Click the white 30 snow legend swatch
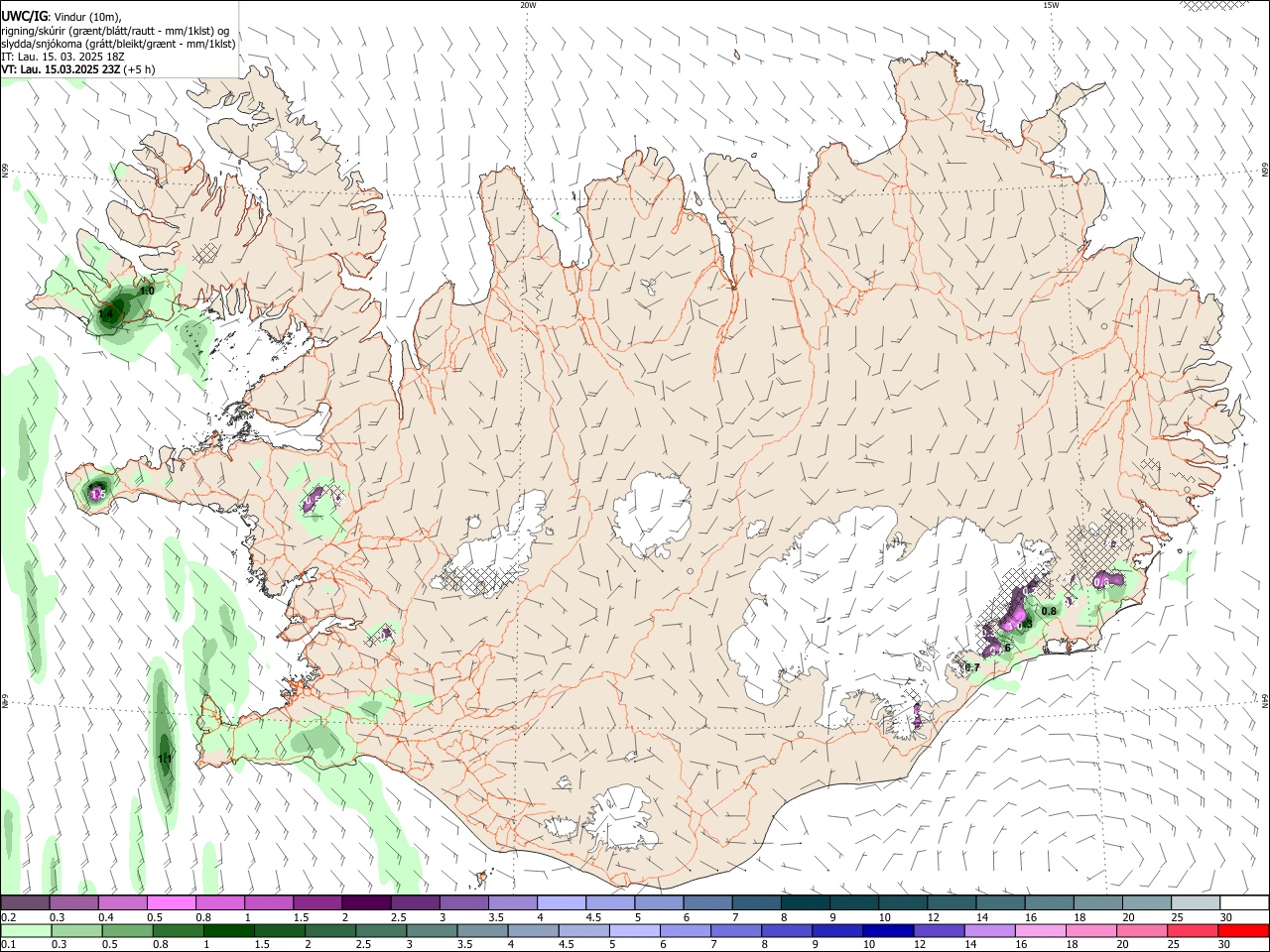Image resolution: width=1270 pixels, height=952 pixels. click(x=1243, y=903)
